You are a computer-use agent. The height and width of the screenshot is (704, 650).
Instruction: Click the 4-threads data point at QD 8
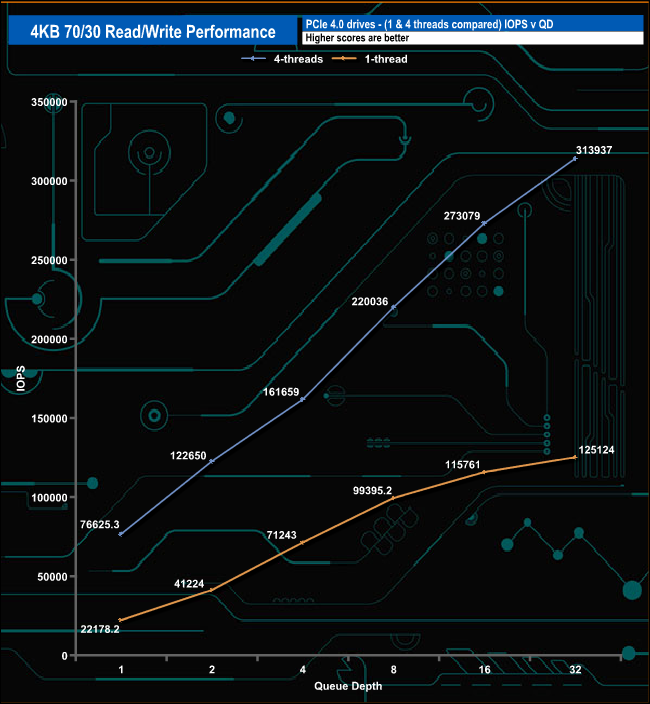(x=394, y=307)
